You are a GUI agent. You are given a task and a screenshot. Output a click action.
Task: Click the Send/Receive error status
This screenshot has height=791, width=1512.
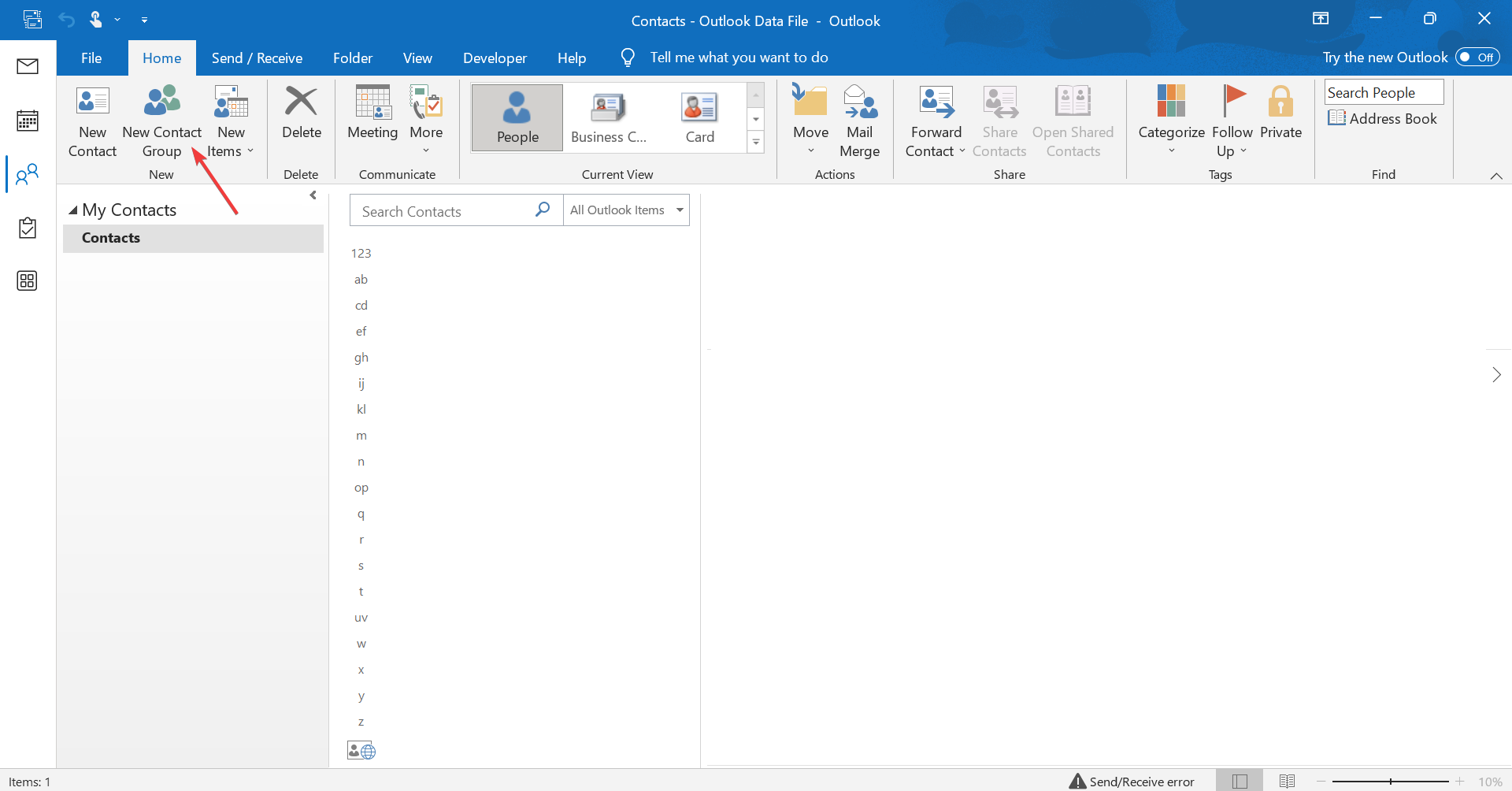click(x=1132, y=782)
